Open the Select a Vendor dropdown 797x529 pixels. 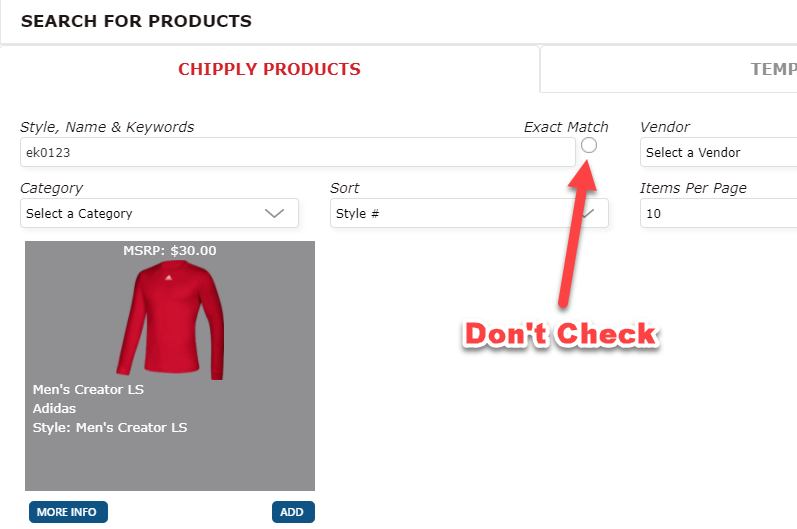click(718, 152)
